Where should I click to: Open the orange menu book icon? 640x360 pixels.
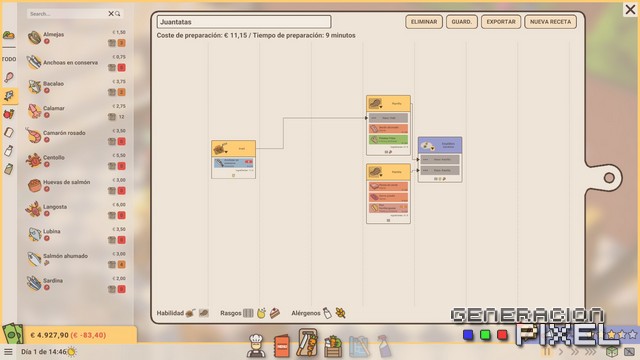click(x=281, y=346)
